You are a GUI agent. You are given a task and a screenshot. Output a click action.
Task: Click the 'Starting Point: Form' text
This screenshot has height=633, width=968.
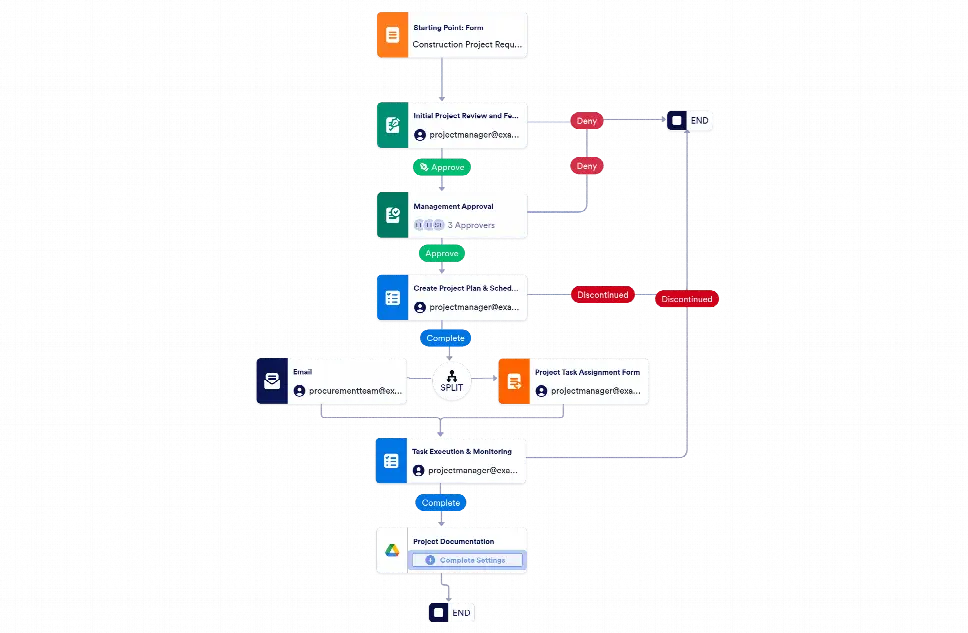[448, 28]
